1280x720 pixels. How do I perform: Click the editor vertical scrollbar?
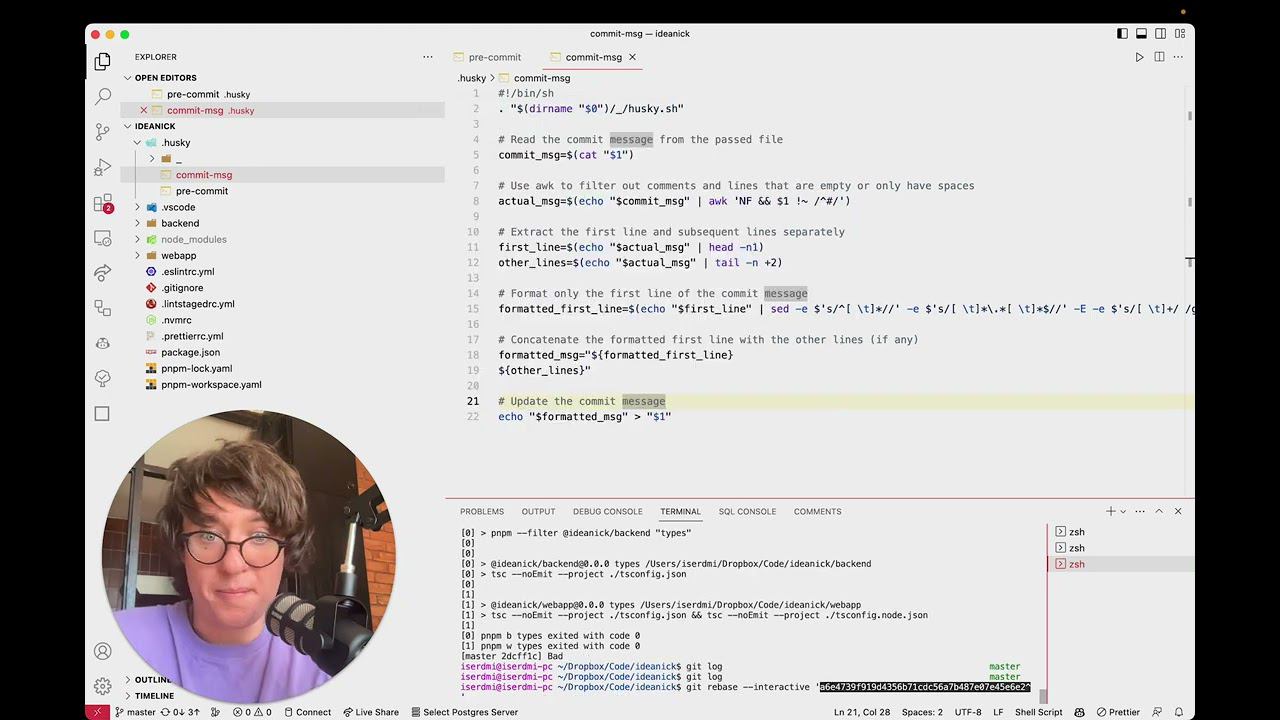(1189, 116)
